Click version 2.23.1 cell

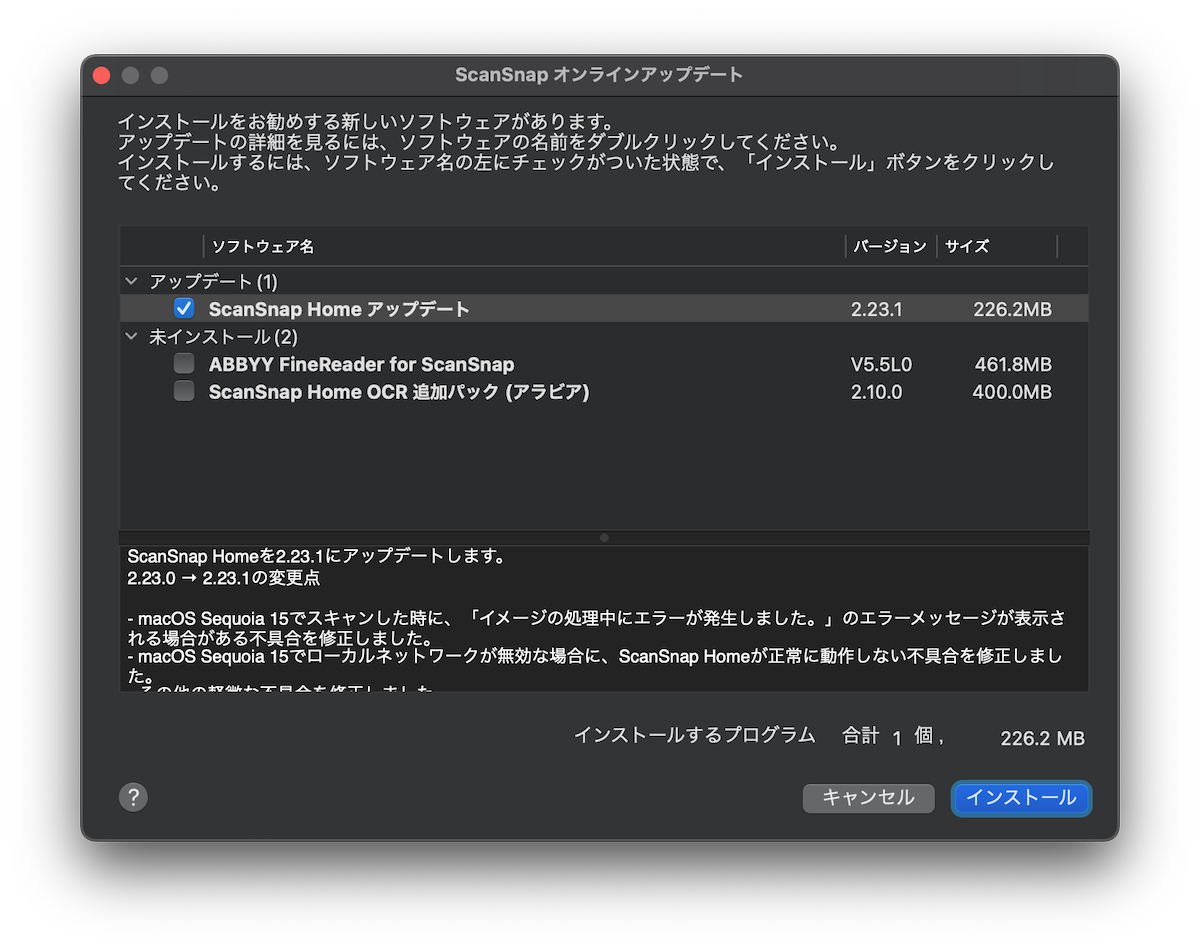point(877,310)
